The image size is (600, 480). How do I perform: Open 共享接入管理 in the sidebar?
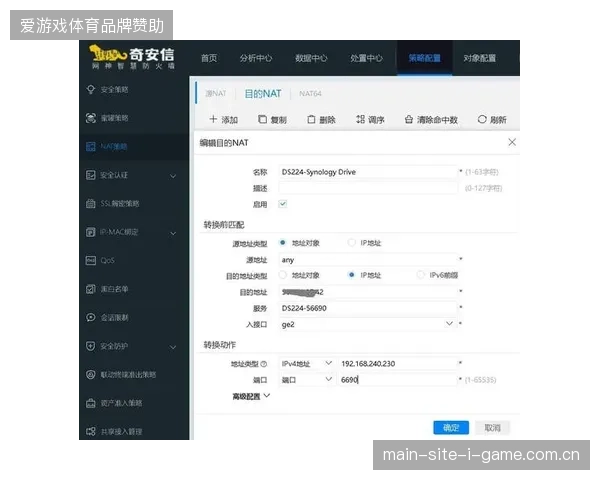[x=121, y=432]
